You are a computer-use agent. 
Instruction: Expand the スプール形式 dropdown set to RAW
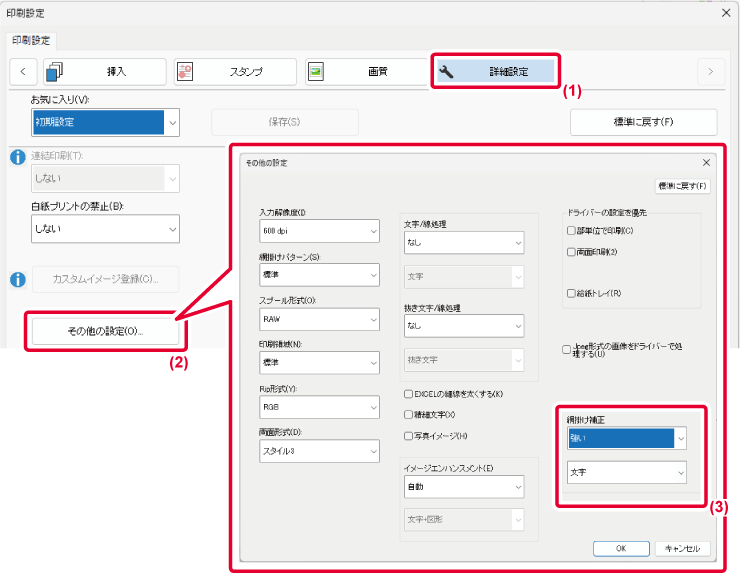coord(319,319)
